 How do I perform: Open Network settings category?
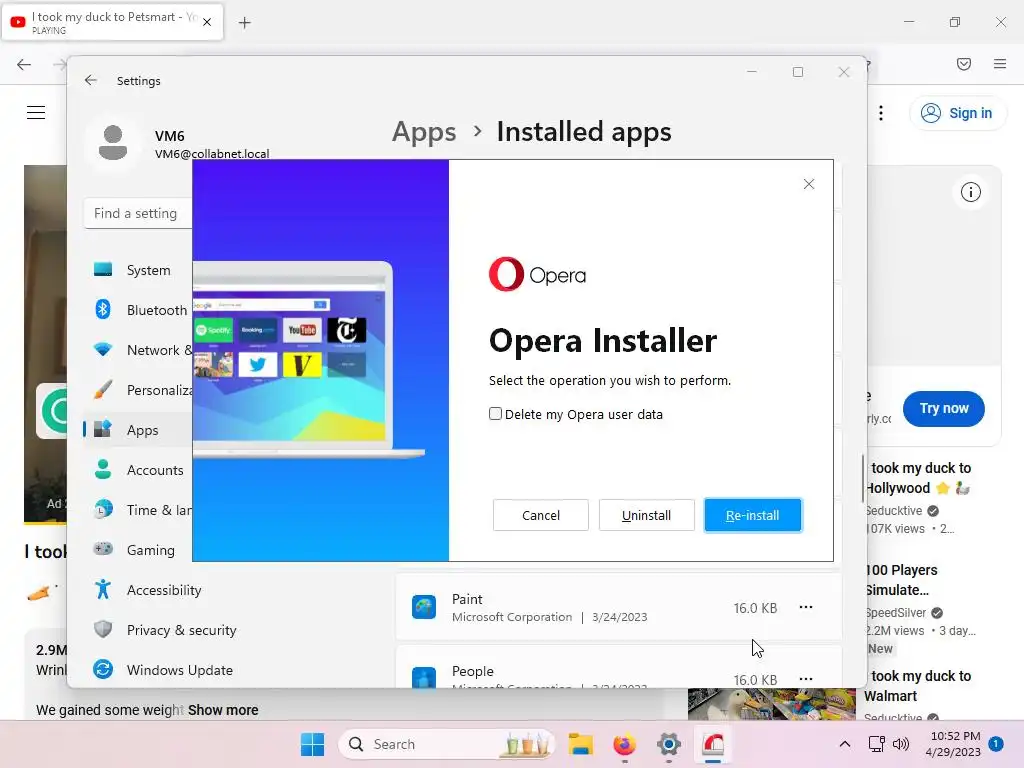138,350
